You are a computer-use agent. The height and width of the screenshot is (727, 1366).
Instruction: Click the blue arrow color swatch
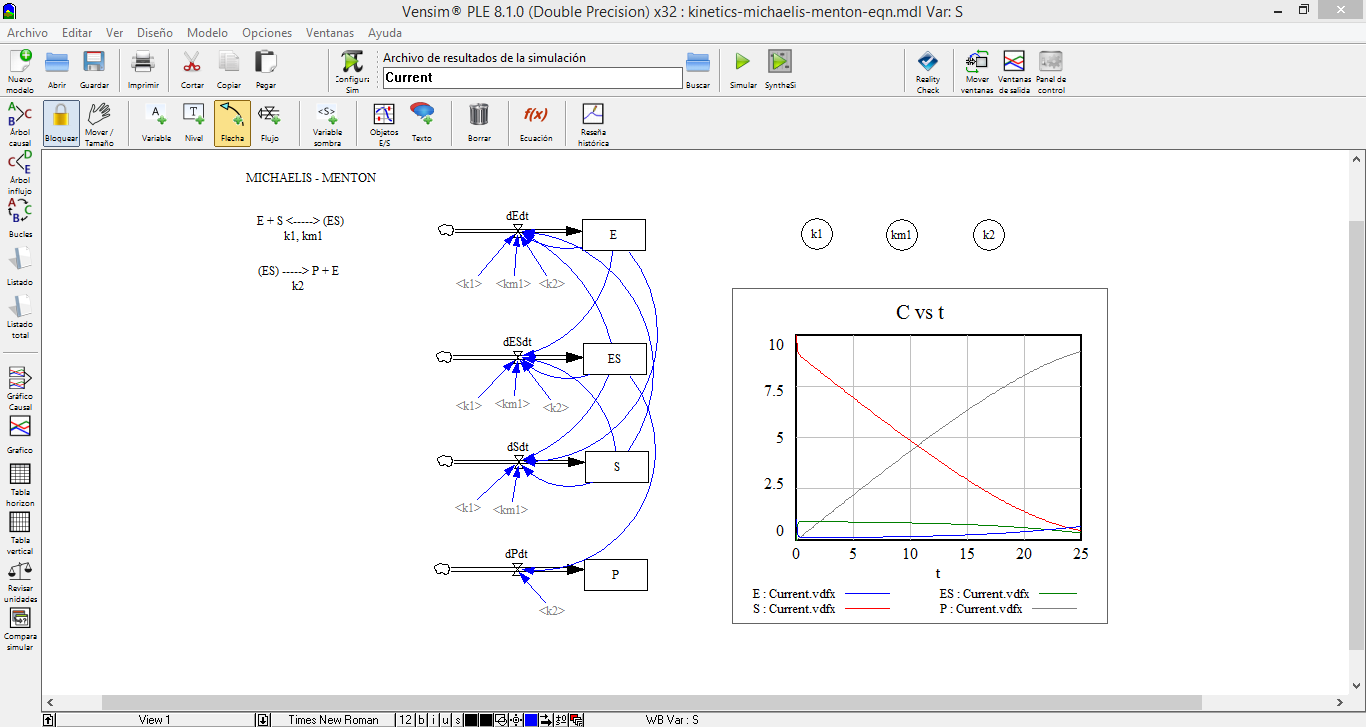[531, 720]
